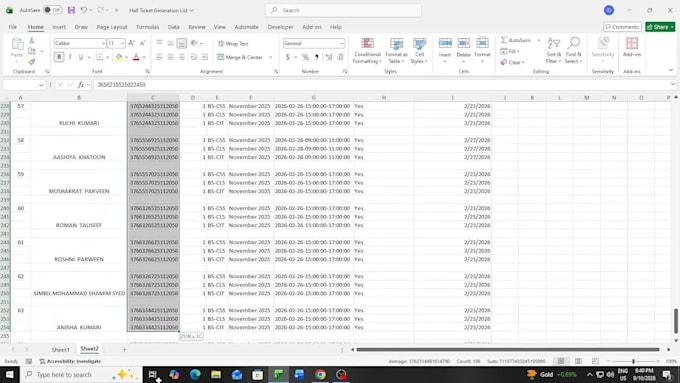Image resolution: width=680 pixels, height=383 pixels.
Task: Activate the Format Painter brush
Action: 32,62
